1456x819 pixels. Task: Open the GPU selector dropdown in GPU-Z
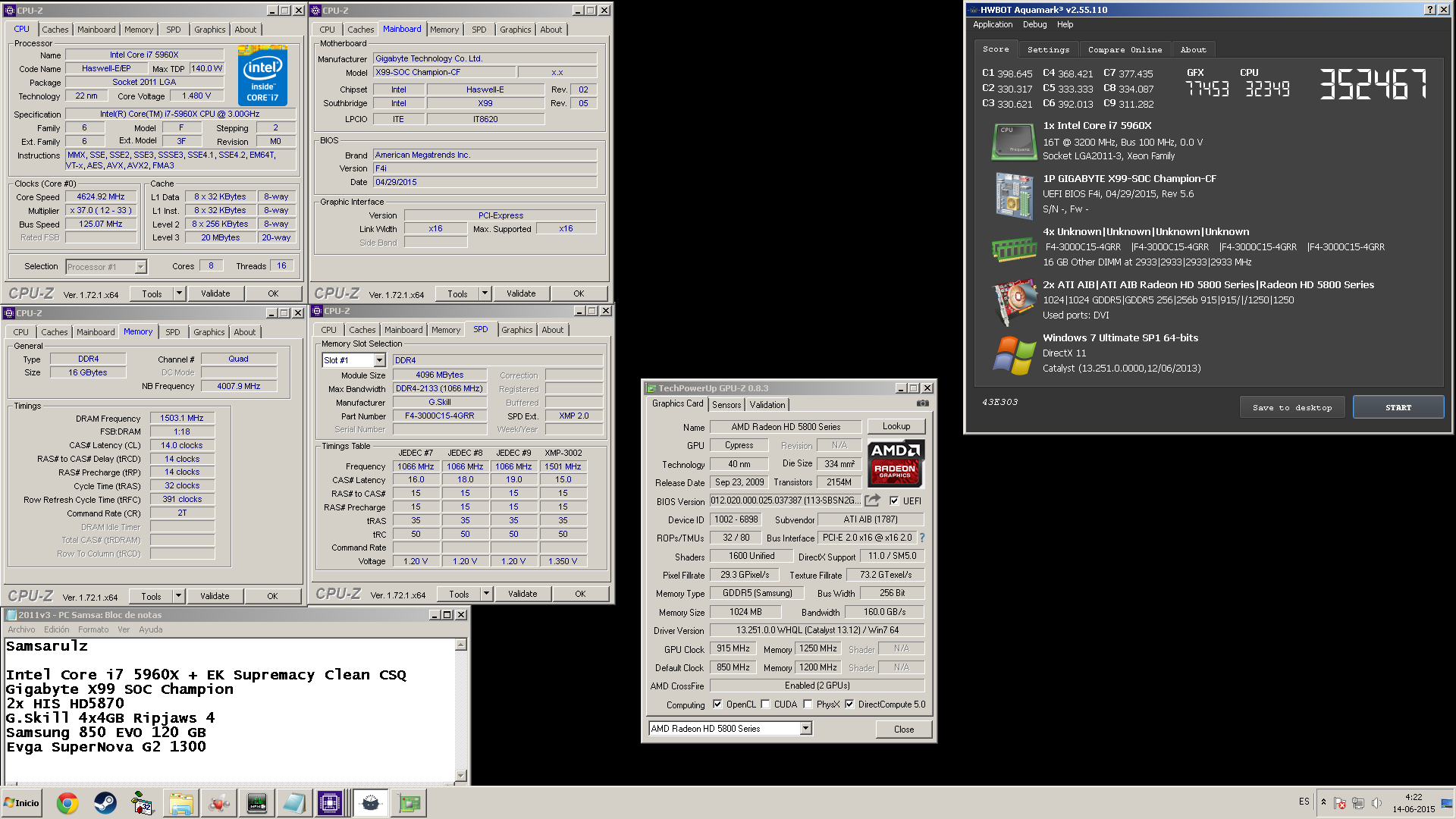806,729
